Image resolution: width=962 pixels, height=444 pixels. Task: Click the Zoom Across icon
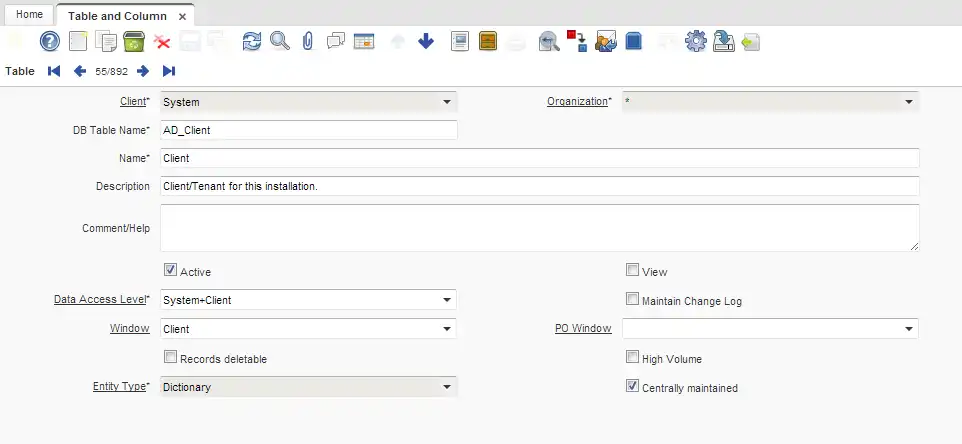pyautogui.click(x=549, y=42)
